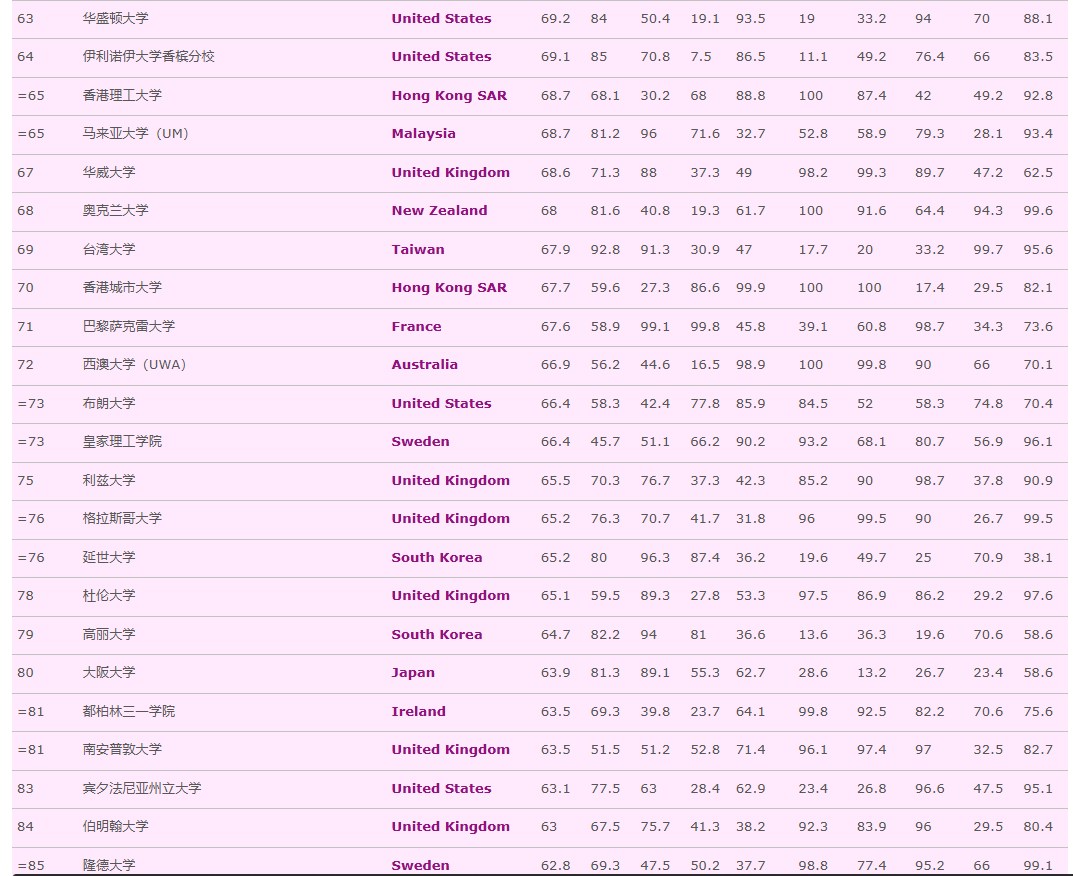Select 西澳大学（UWA）entry
Image resolution: width=1073 pixels, height=876 pixels.
(134, 365)
